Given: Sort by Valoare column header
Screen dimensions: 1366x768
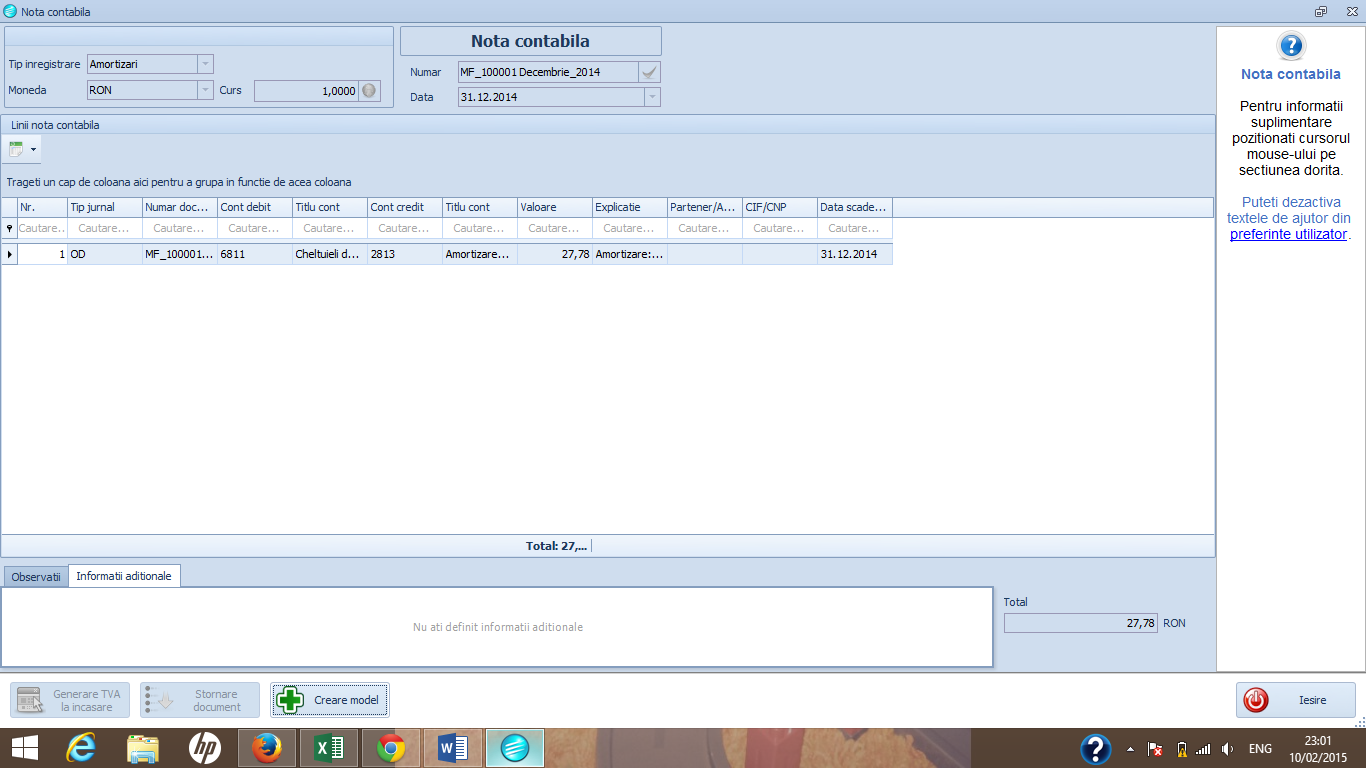Looking at the screenshot, I should (x=555, y=207).
